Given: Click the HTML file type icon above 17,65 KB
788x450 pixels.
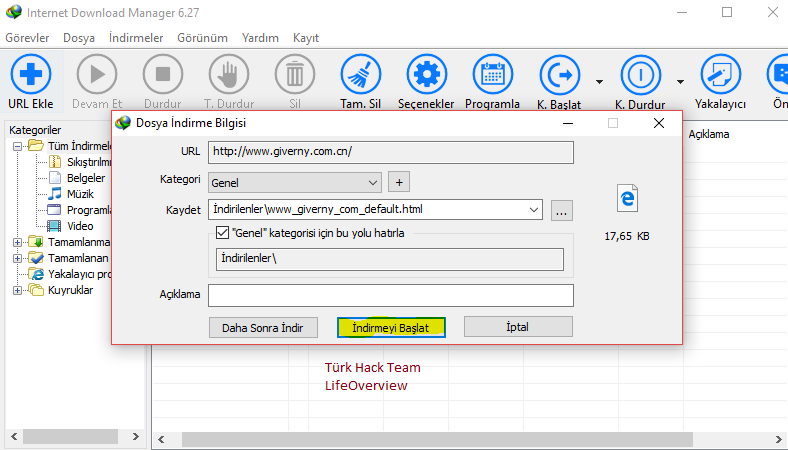Looking at the screenshot, I should click(x=627, y=198).
